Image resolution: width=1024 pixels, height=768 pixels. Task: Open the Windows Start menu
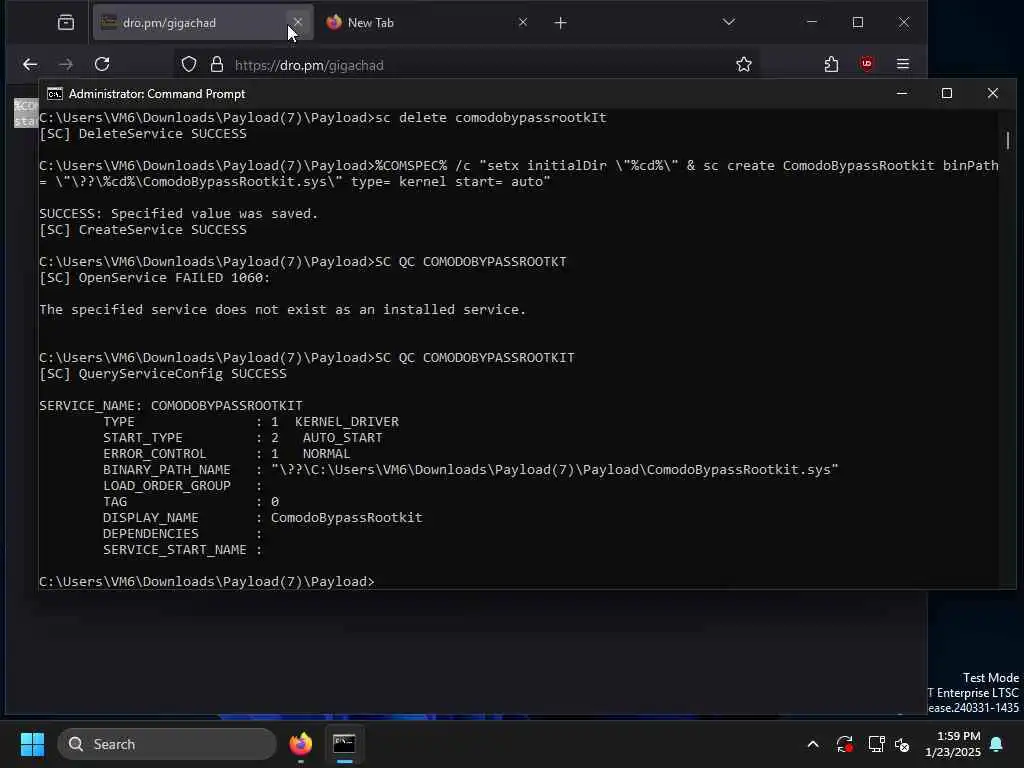32,744
